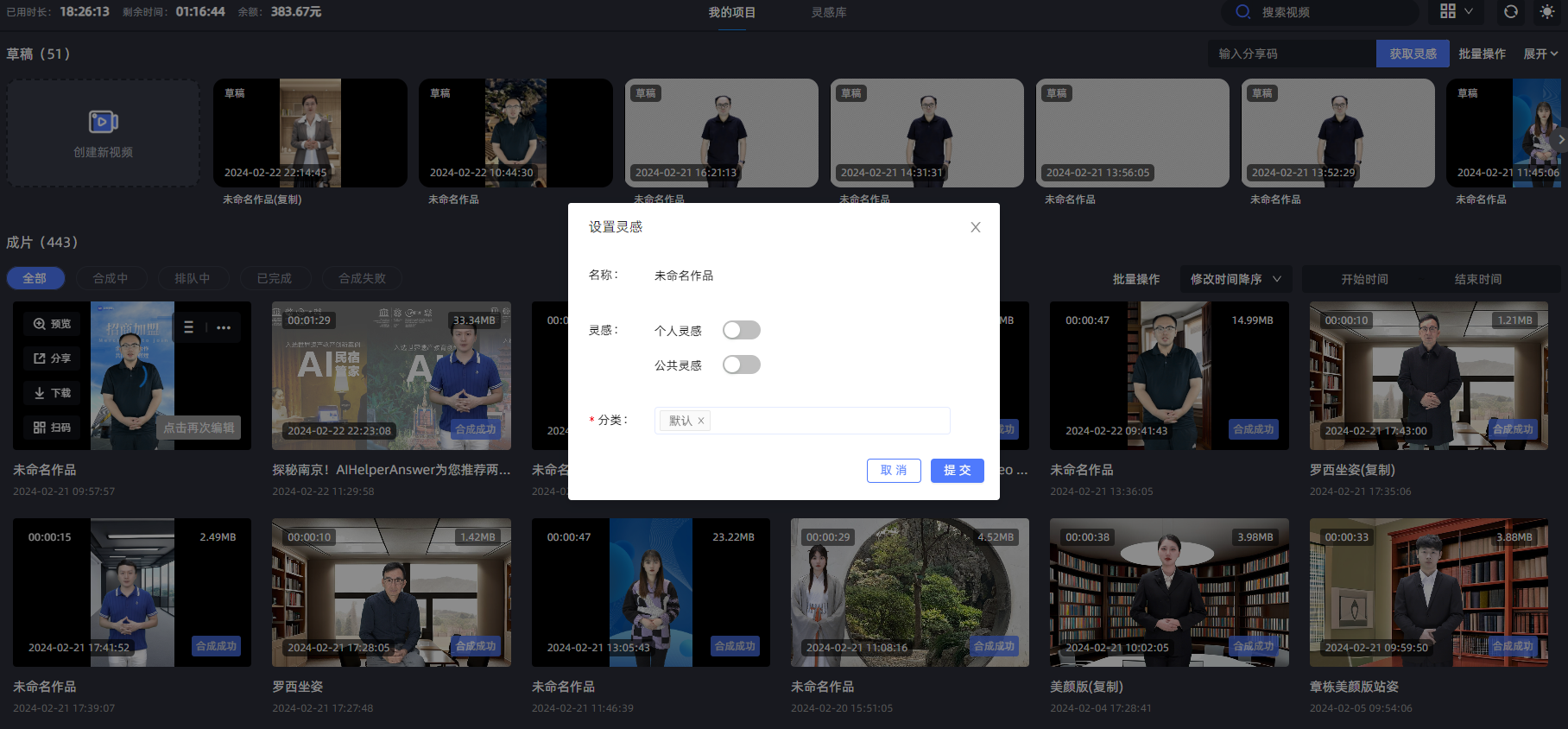Open the grid view layout icon

[x=1448, y=11]
